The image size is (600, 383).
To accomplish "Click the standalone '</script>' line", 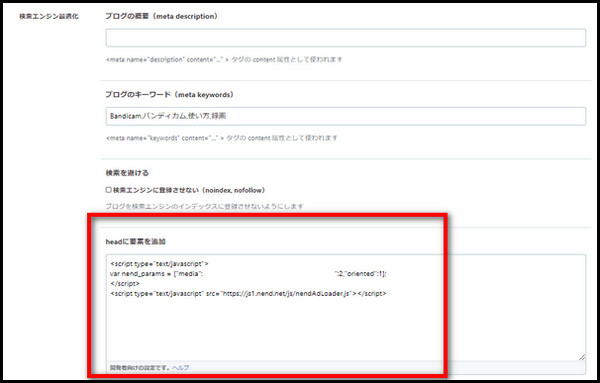I will pos(125,284).
